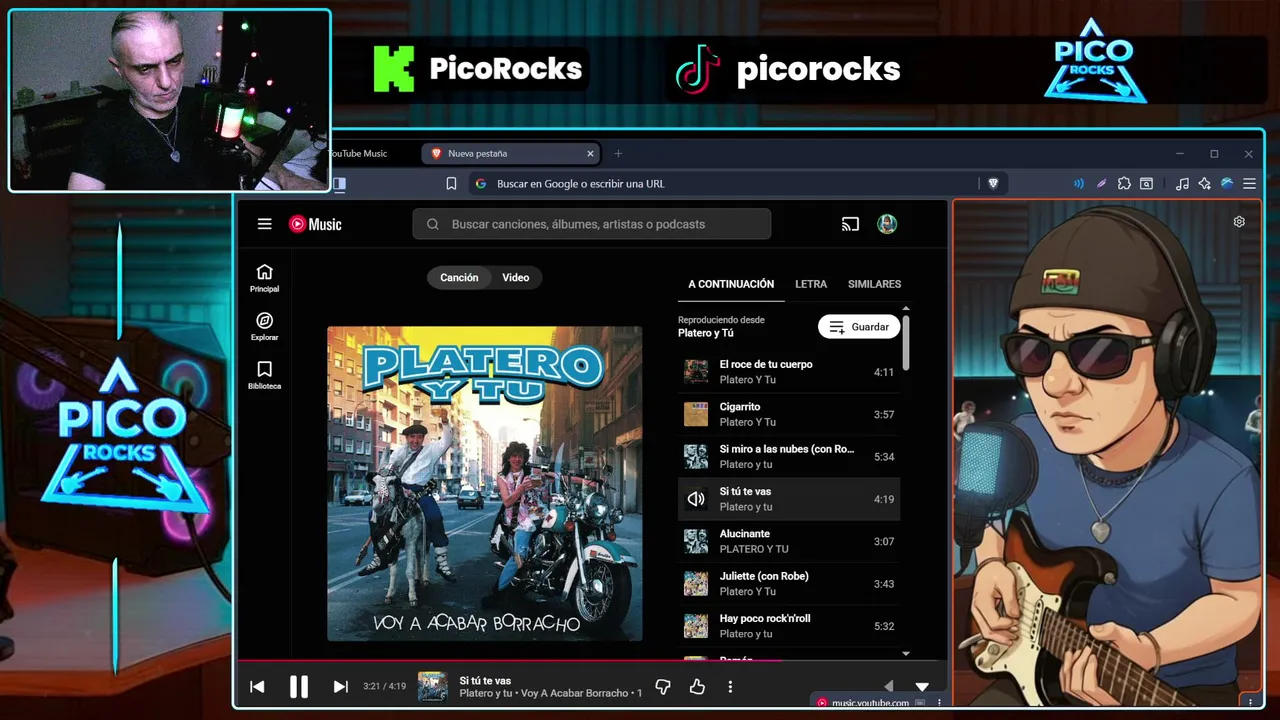1280x720 pixels.
Task: Open the YouTube Music hamburger menu
Action: click(264, 224)
